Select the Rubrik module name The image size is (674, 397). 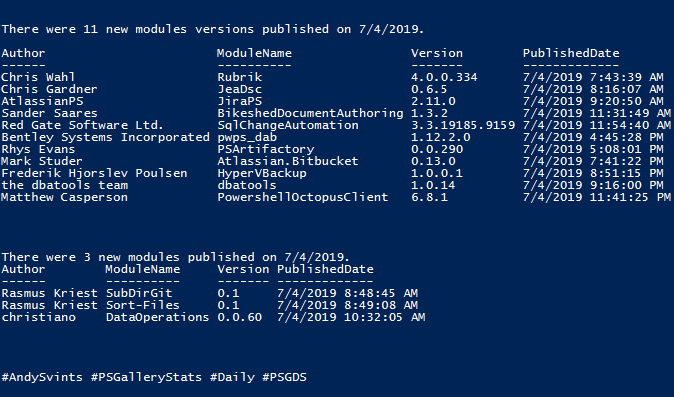[239, 77]
